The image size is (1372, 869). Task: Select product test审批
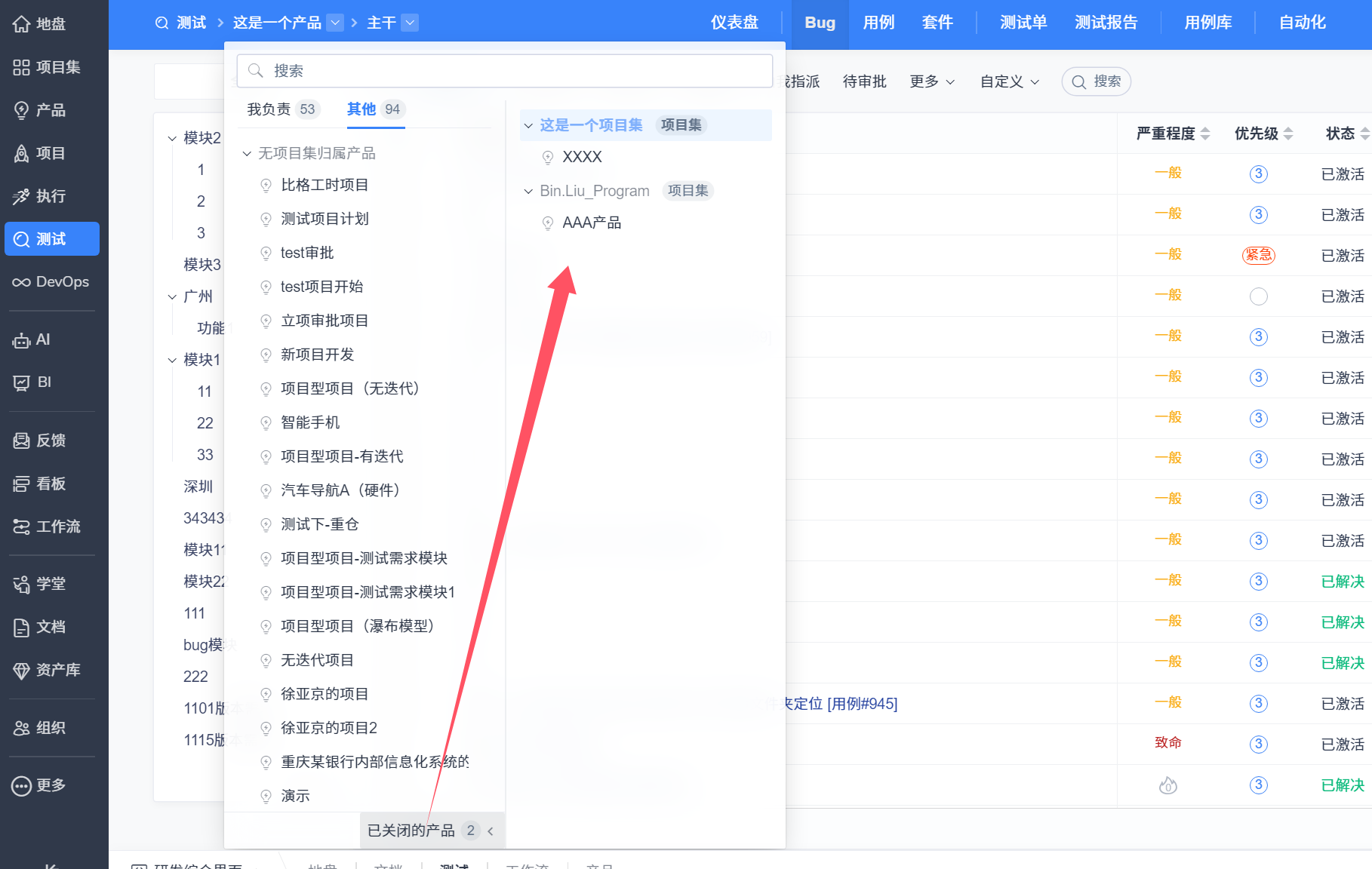[307, 253]
